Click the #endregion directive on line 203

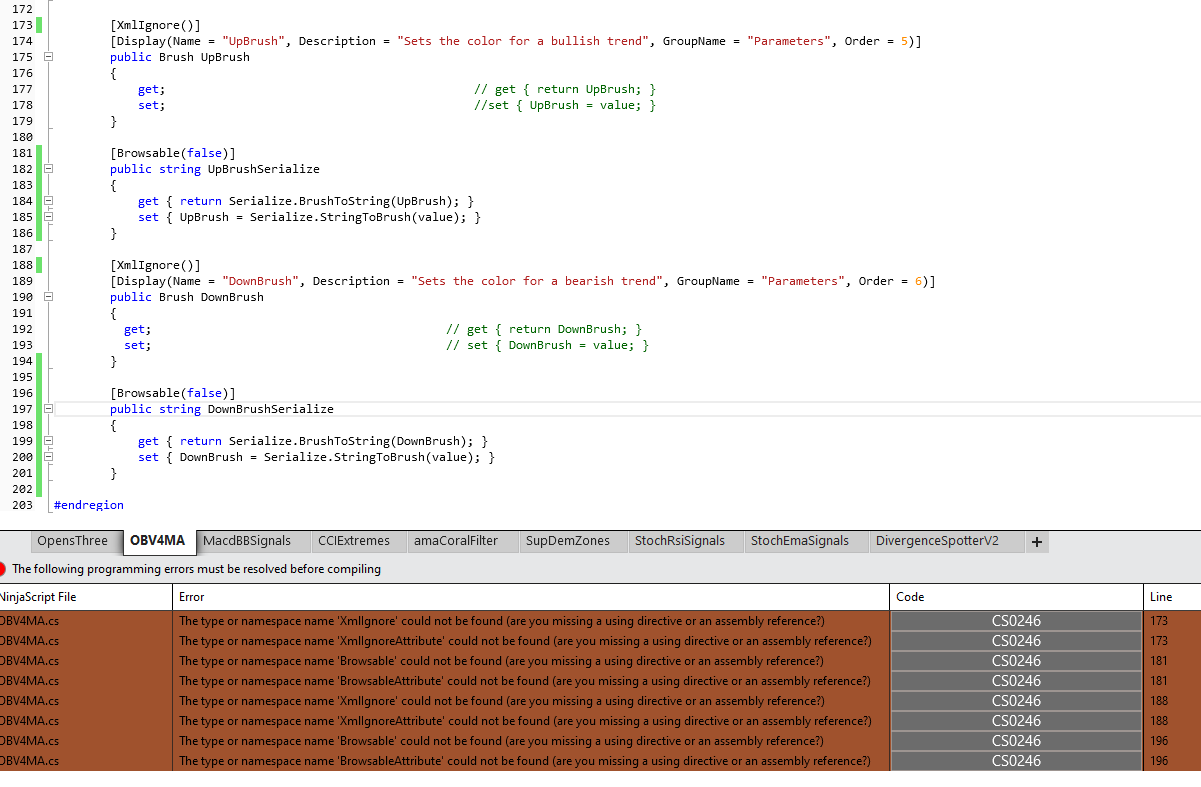(x=88, y=504)
